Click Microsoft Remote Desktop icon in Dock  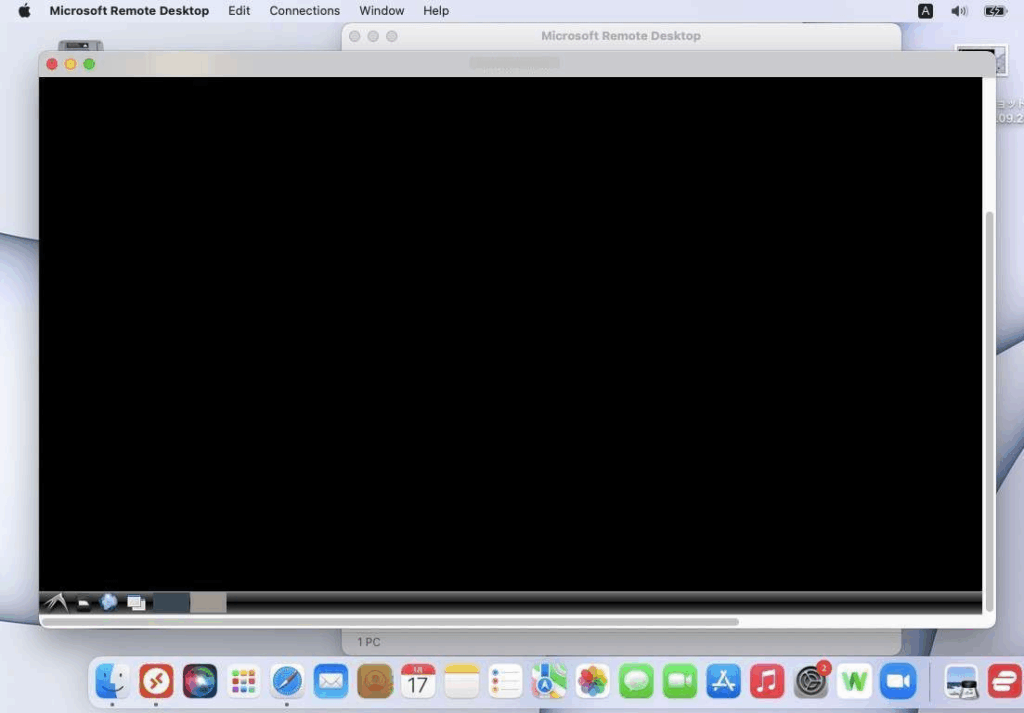point(156,681)
